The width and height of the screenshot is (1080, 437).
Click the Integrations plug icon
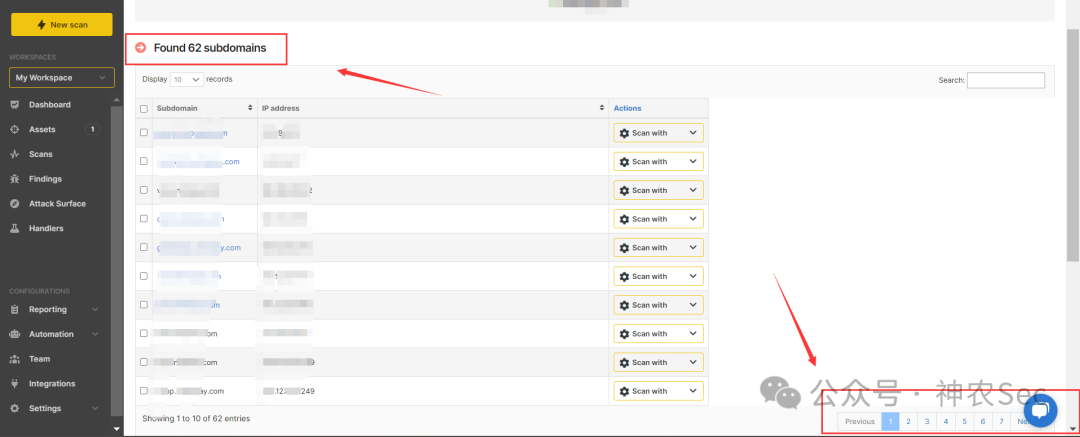point(14,384)
